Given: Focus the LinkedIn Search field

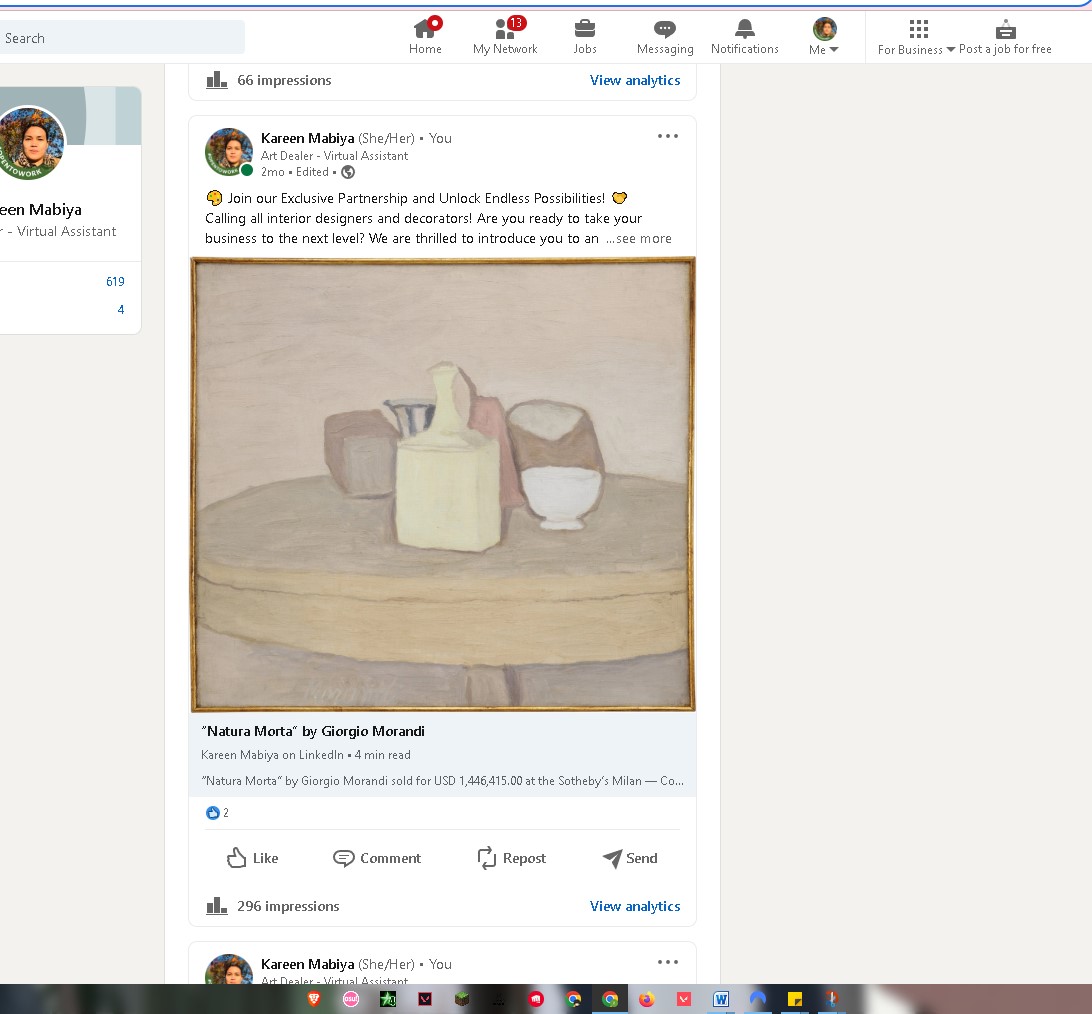Looking at the screenshot, I should point(122,38).
